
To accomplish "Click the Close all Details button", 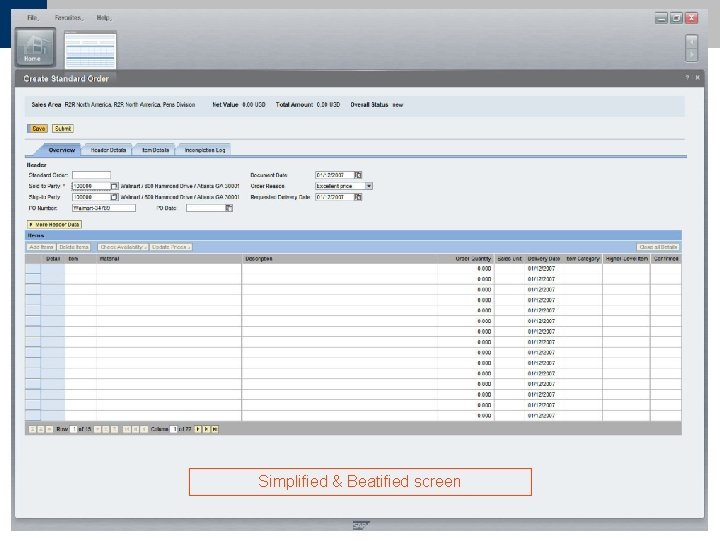I will (658, 247).
